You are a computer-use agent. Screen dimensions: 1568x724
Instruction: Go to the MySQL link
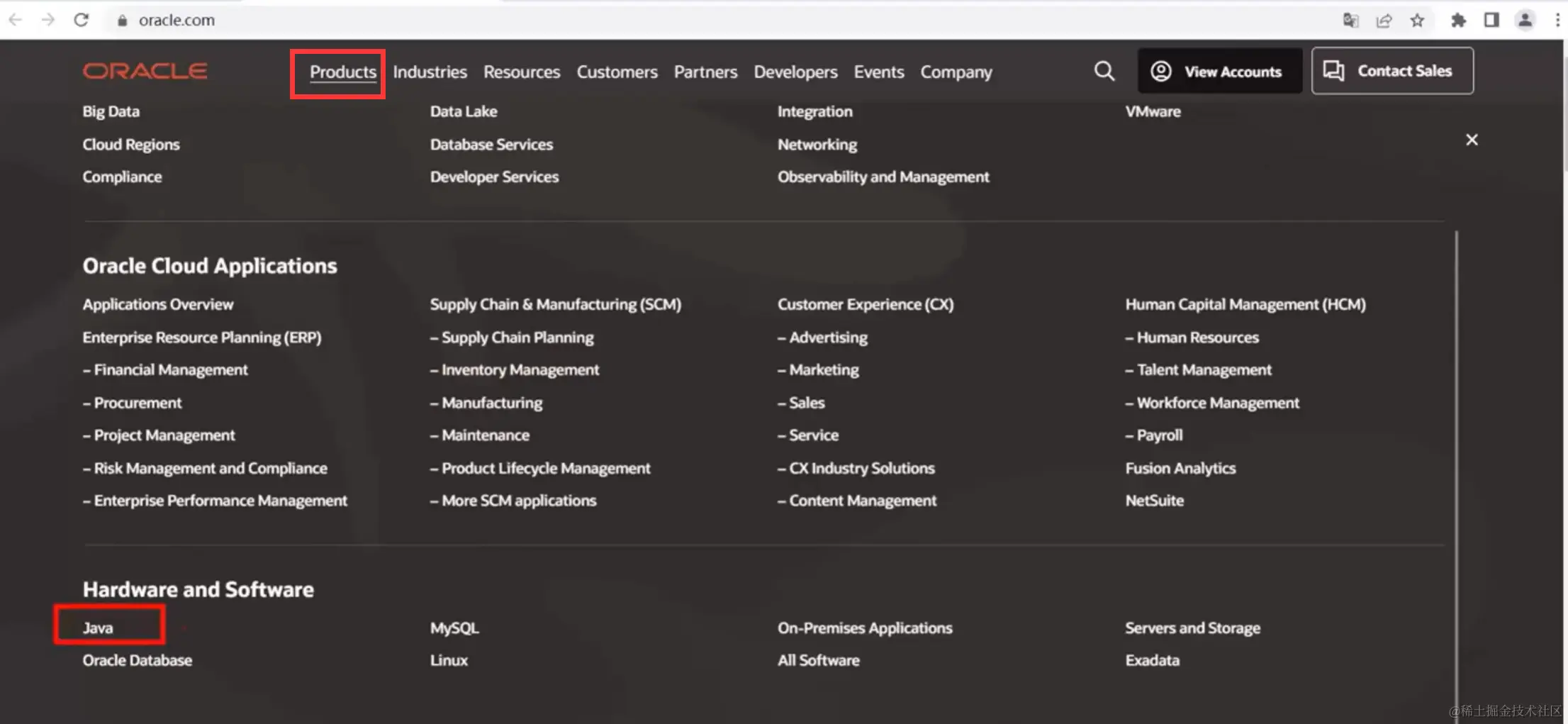[x=454, y=628]
